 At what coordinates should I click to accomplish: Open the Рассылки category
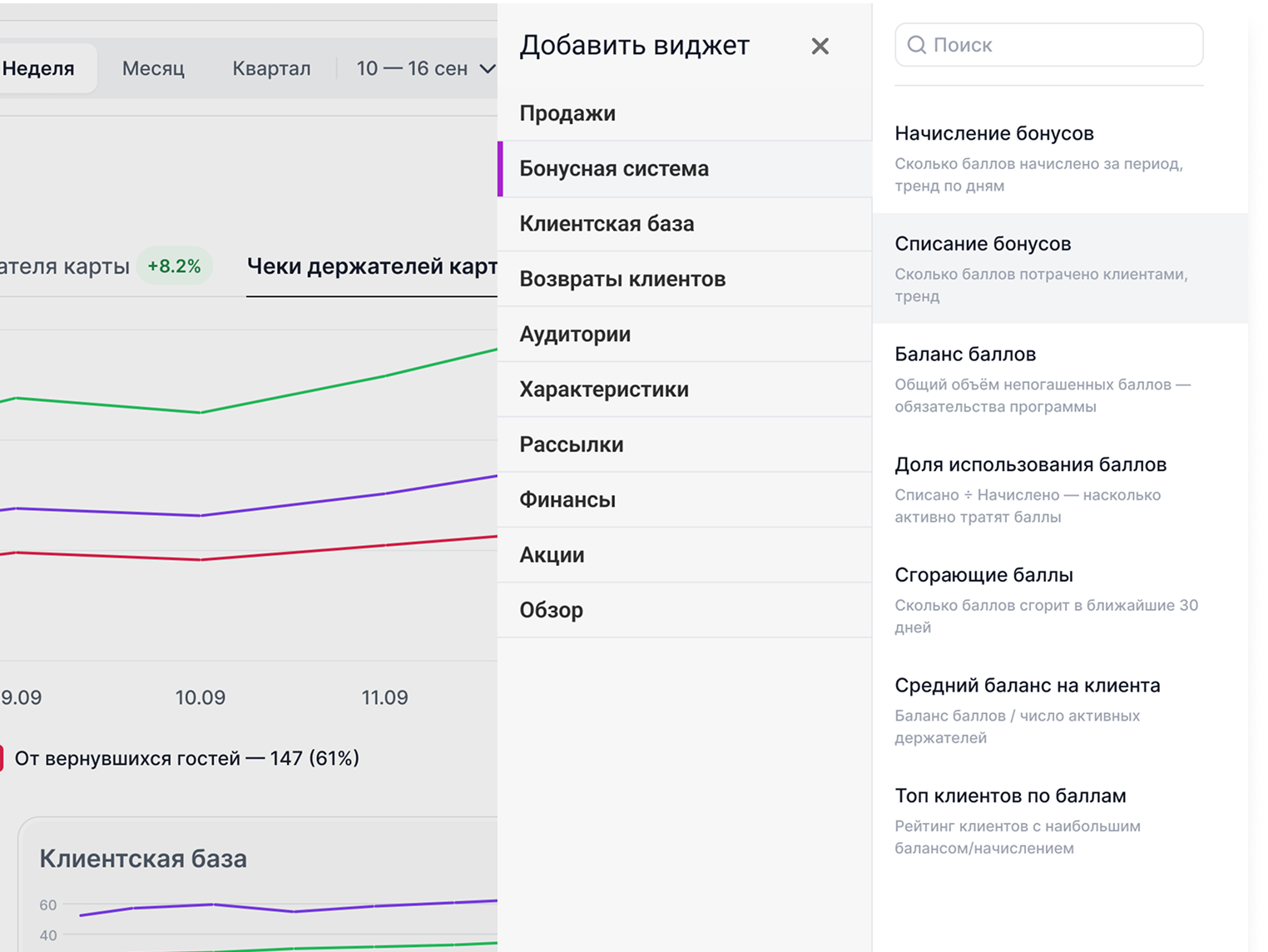pos(685,444)
